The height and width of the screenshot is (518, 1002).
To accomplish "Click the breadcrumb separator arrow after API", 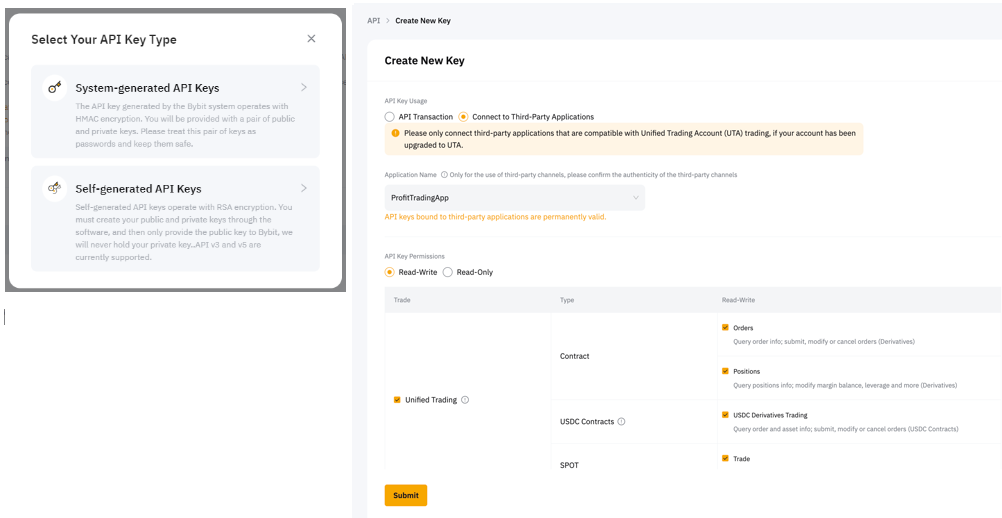I will pos(388,21).
